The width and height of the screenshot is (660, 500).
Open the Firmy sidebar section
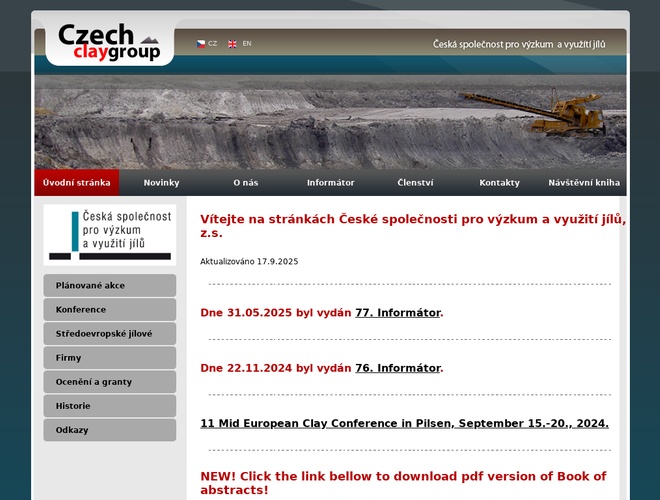[x=109, y=358]
